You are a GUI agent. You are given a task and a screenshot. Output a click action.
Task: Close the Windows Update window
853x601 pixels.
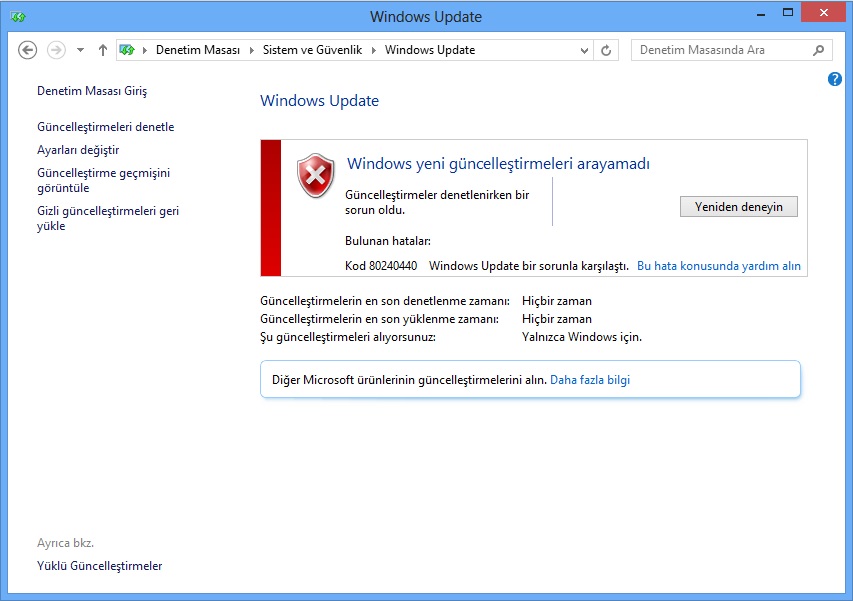pyautogui.click(x=824, y=13)
